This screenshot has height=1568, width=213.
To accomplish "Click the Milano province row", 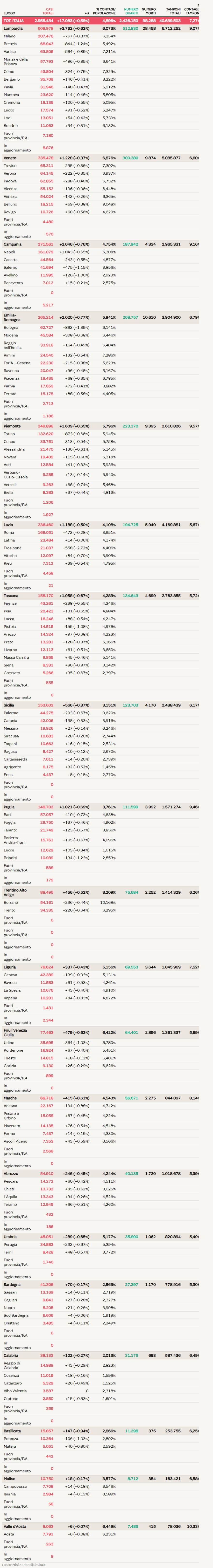I will coord(10,36).
